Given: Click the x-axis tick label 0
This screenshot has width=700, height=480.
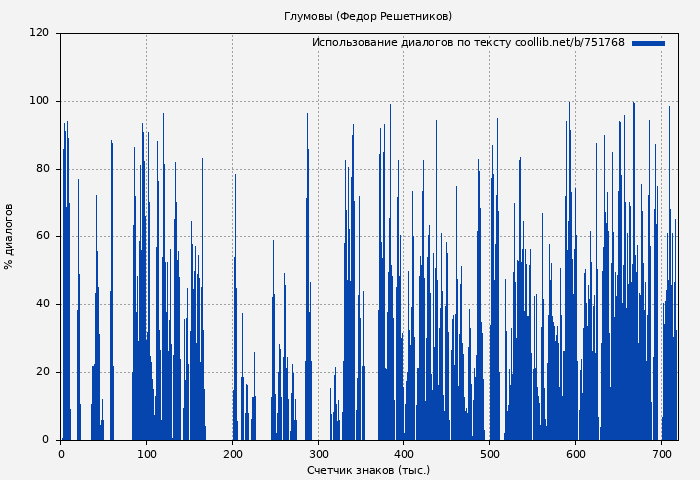Looking at the screenshot, I should pyautogui.click(x=61, y=454).
